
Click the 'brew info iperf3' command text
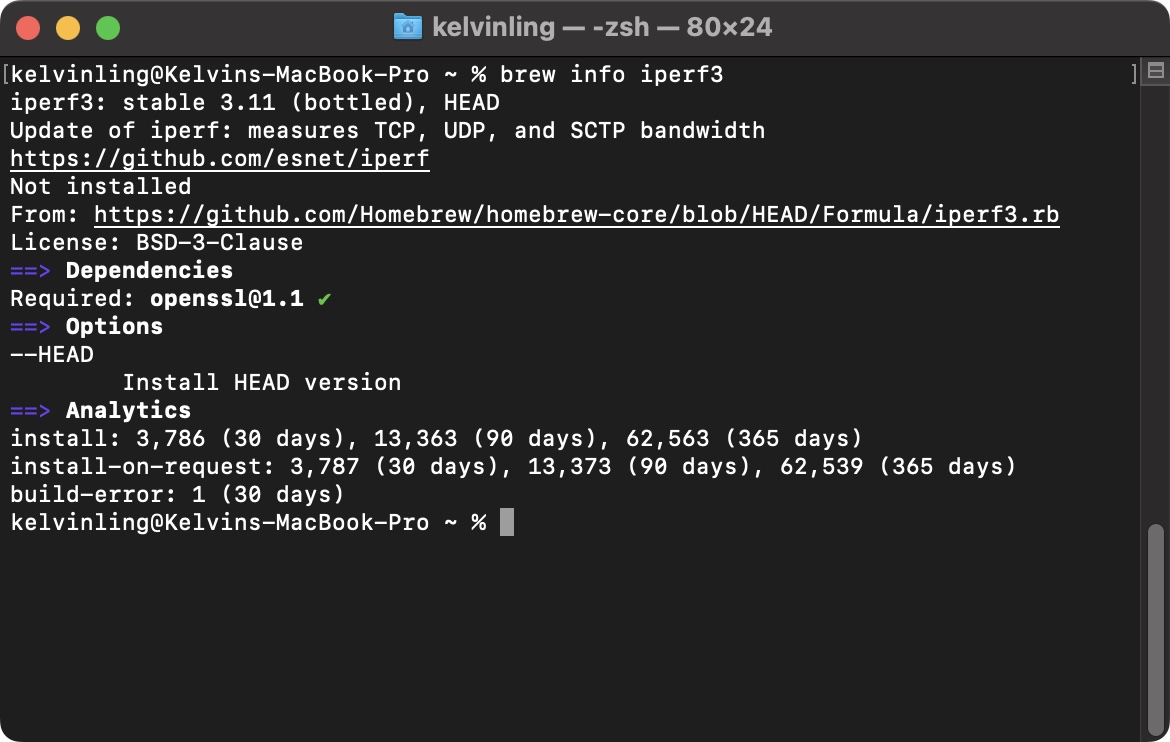click(611, 75)
